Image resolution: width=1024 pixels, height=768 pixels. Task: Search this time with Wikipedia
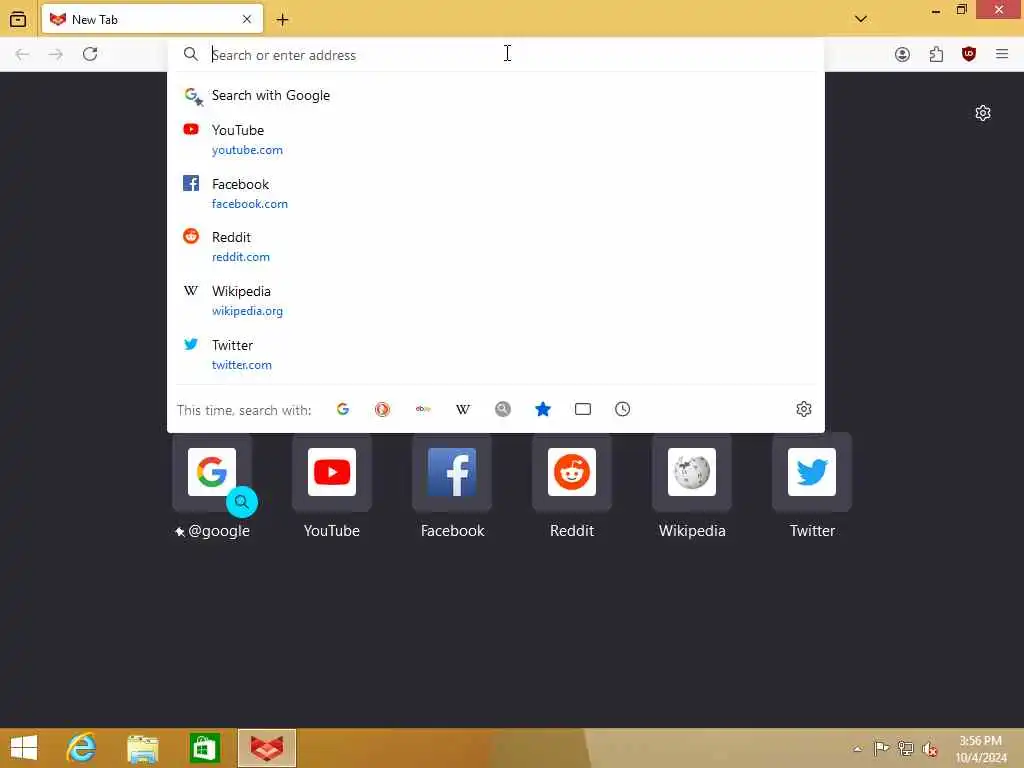click(463, 409)
